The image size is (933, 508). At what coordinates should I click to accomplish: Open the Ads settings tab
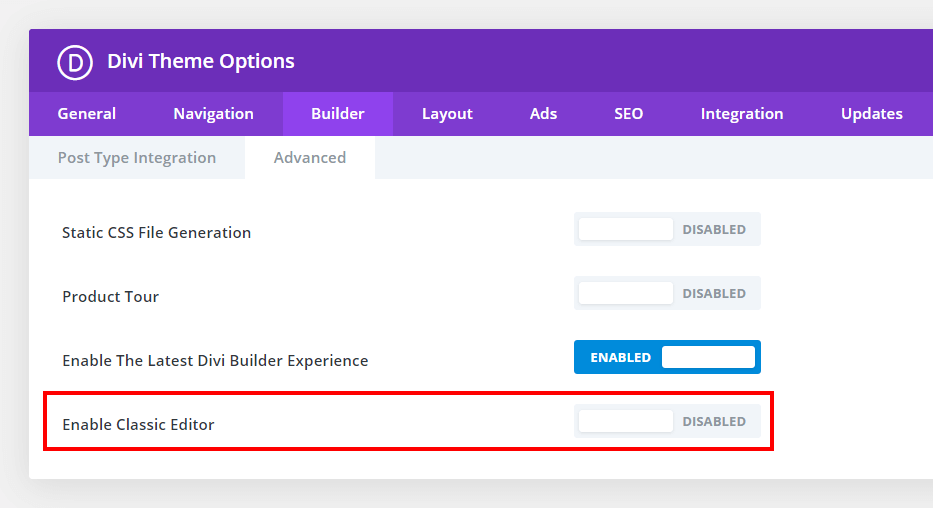pos(543,114)
